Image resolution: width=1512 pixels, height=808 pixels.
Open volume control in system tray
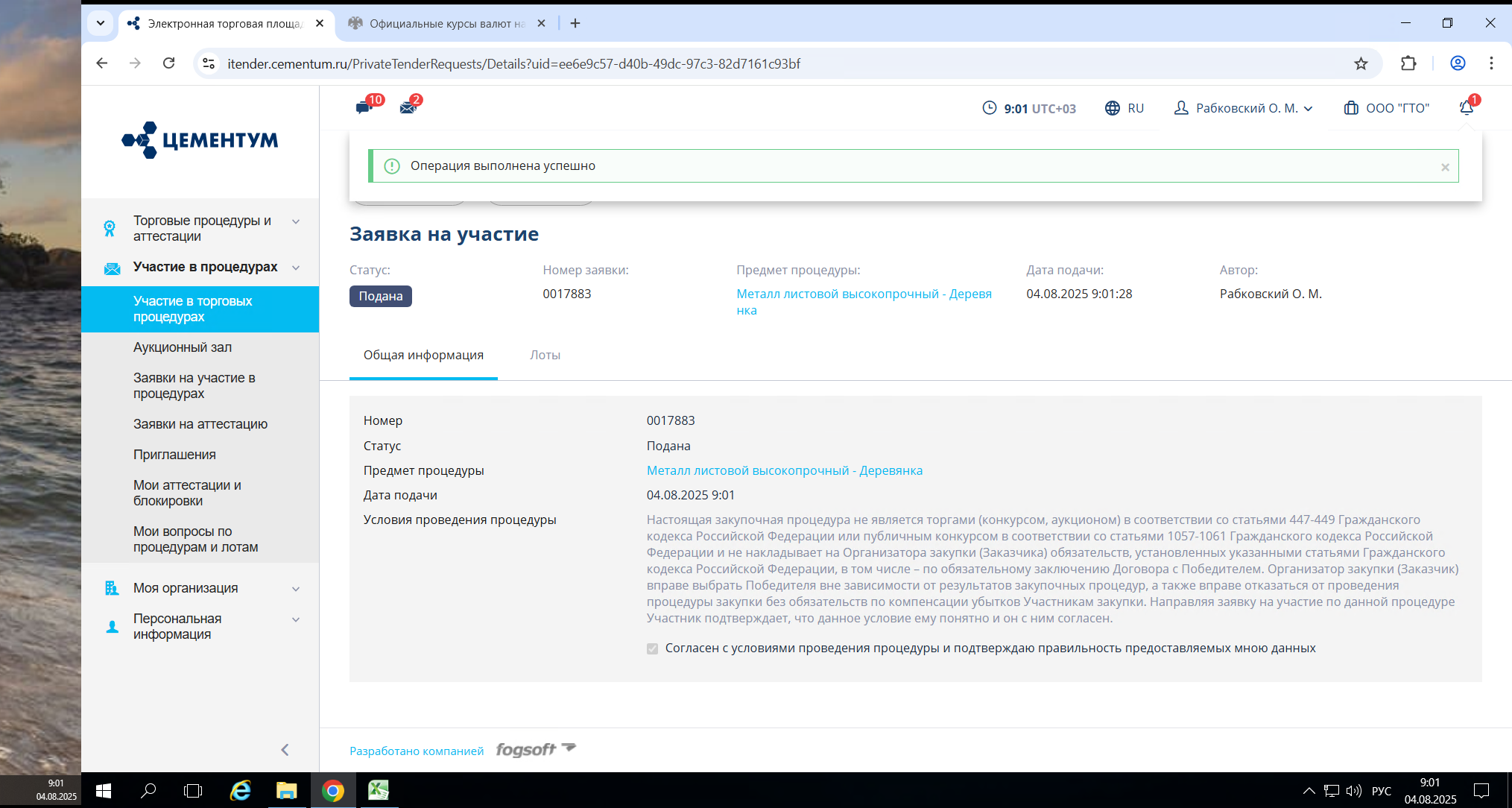coord(1354,790)
